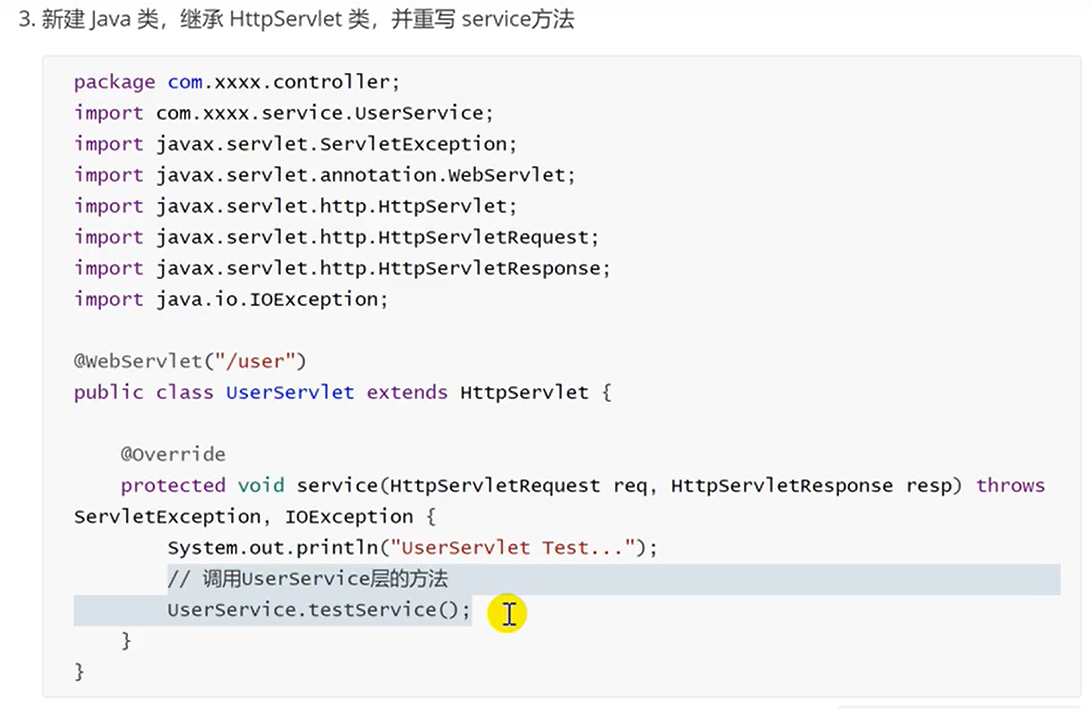Click the HttpServletResponse import line
Screen dimensions: 1091x709
pyautogui.click(x=342, y=268)
